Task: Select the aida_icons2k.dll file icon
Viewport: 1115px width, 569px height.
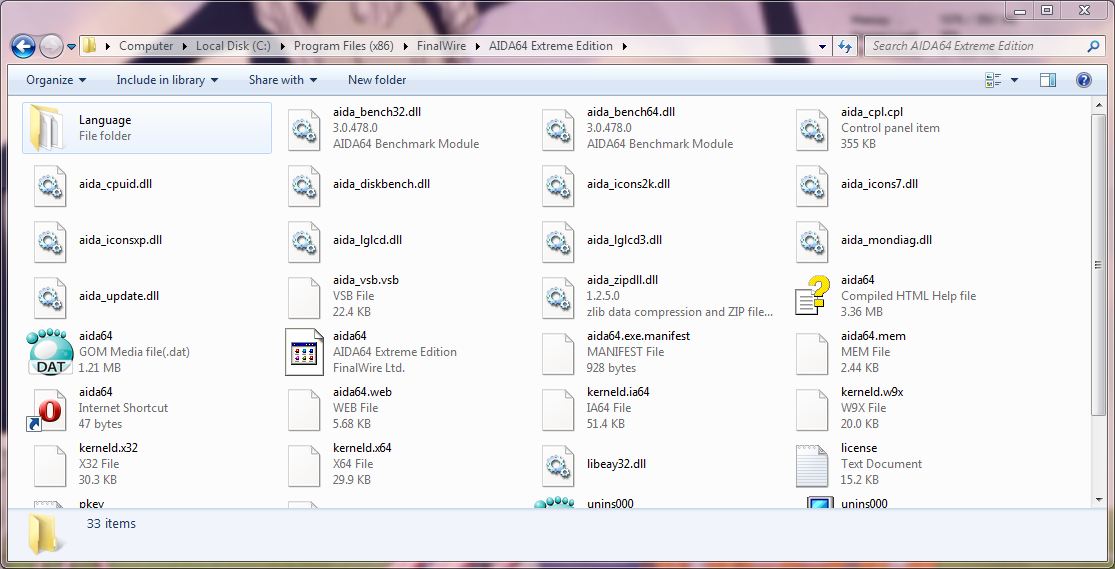Action: click(558, 186)
